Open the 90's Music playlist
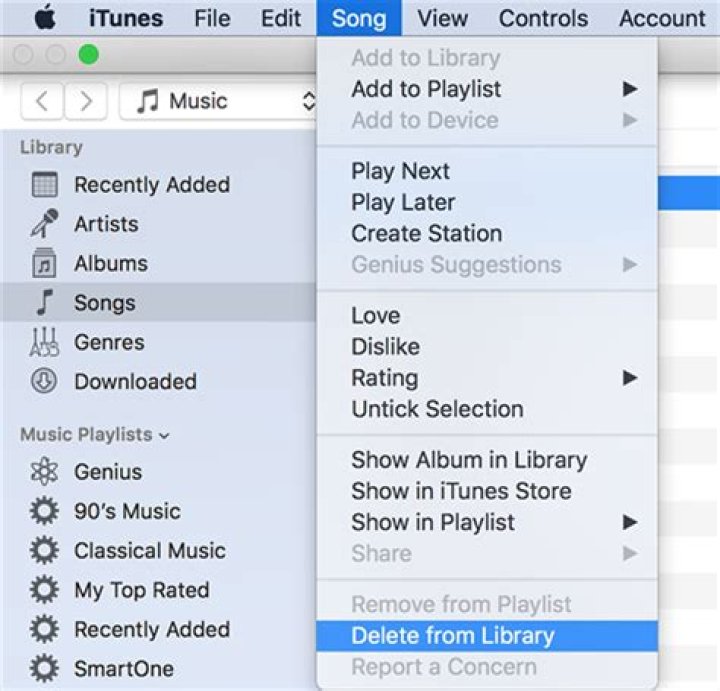Screen dimensions: 720x691 pyautogui.click(x=158, y=511)
